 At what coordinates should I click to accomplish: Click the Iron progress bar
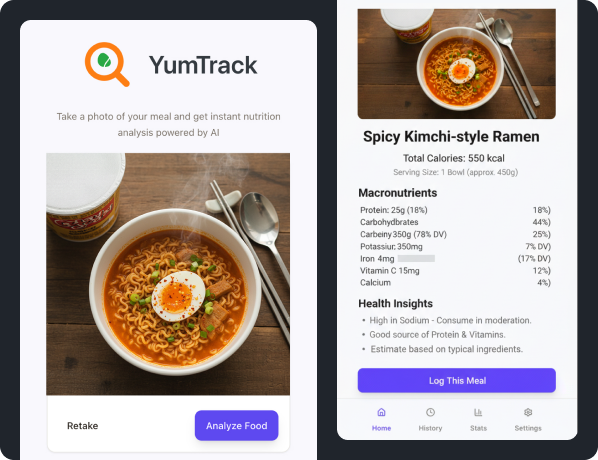416,259
